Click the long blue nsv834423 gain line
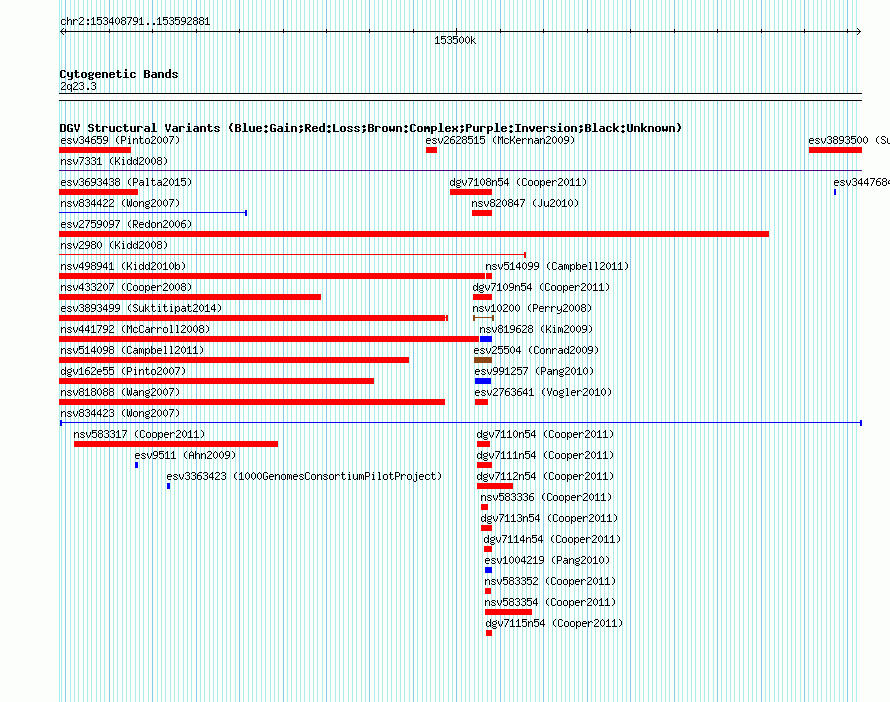Viewport: 890px width, 702px height. coord(461,423)
